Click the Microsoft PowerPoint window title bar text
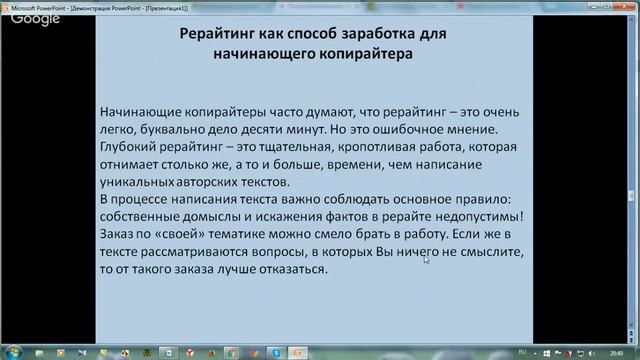Image resolution: width=640 pixels, height=360 pixels. click(x=100, y=8)
